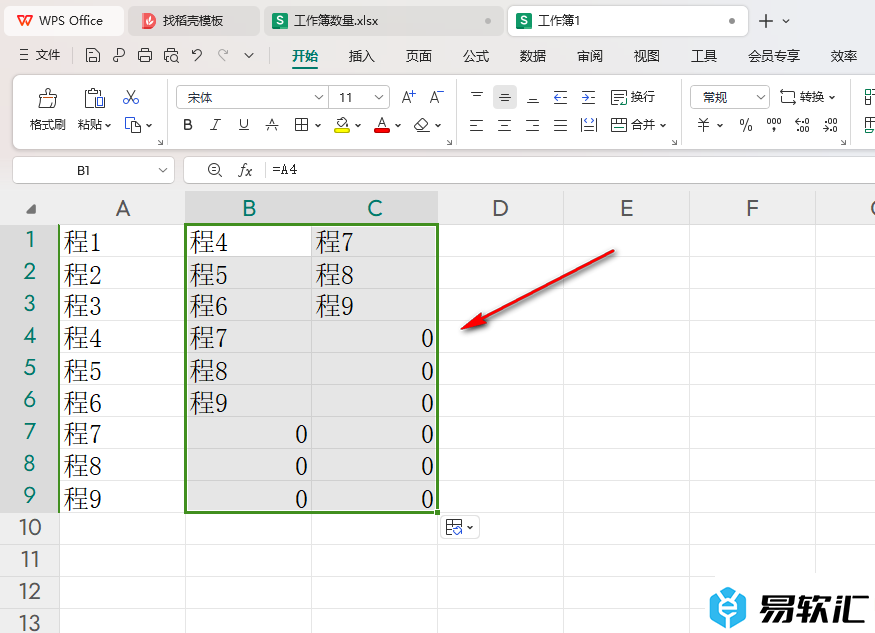Select row 10 header
The width and height of the screenshot is (875, 633).
click(30, 528)
